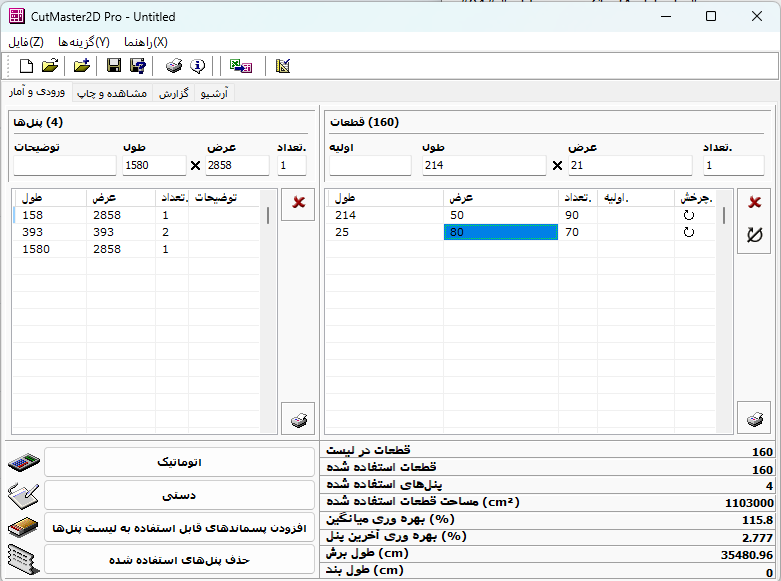Click the حذف پنل‌های استفاده شده button
The image size is (781, 581).
pos(179,559)
